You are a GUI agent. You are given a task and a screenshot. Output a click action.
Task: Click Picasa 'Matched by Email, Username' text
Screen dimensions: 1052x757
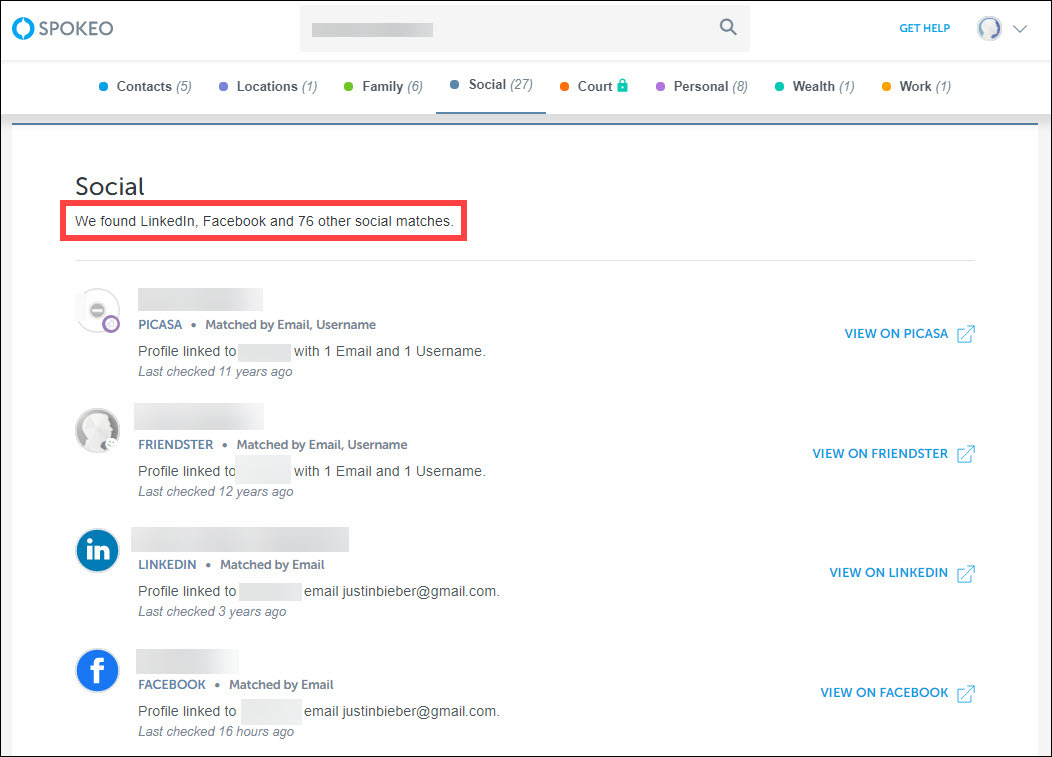tap(291, 325)
